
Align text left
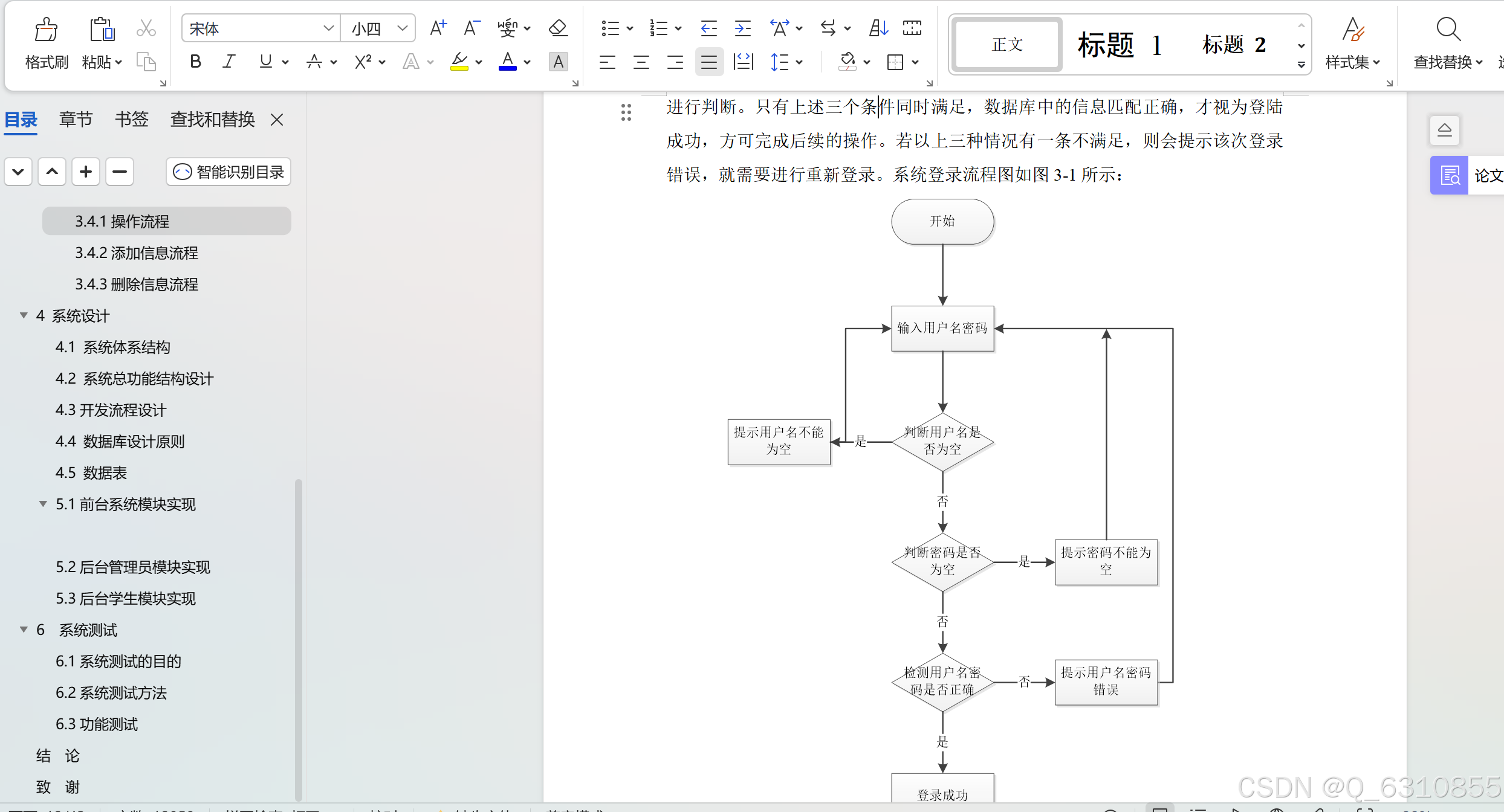[x=607, y=61]
